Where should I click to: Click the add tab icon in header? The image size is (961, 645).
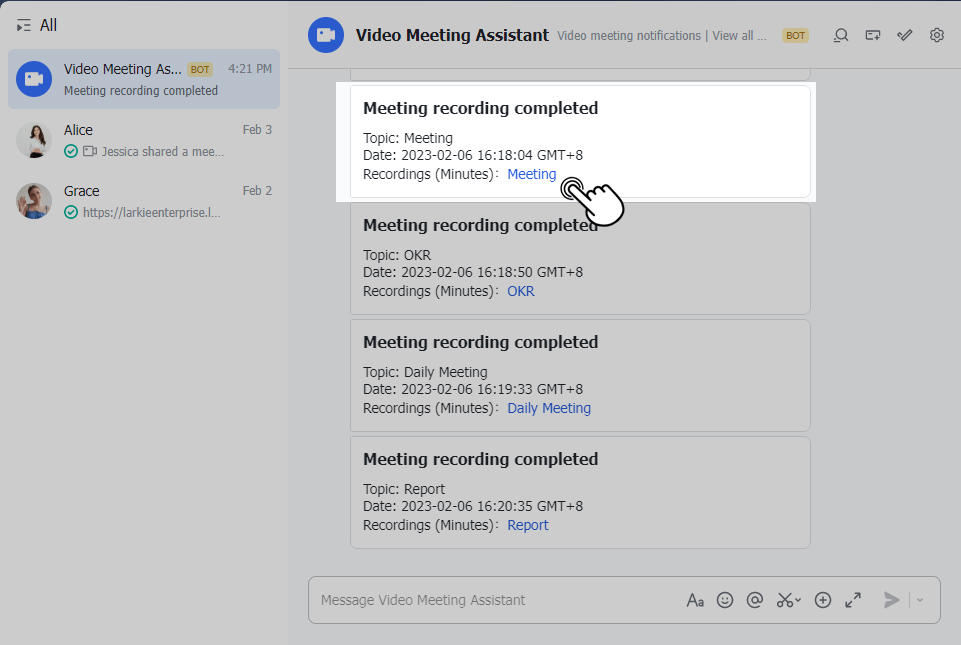tap(873, 35)
